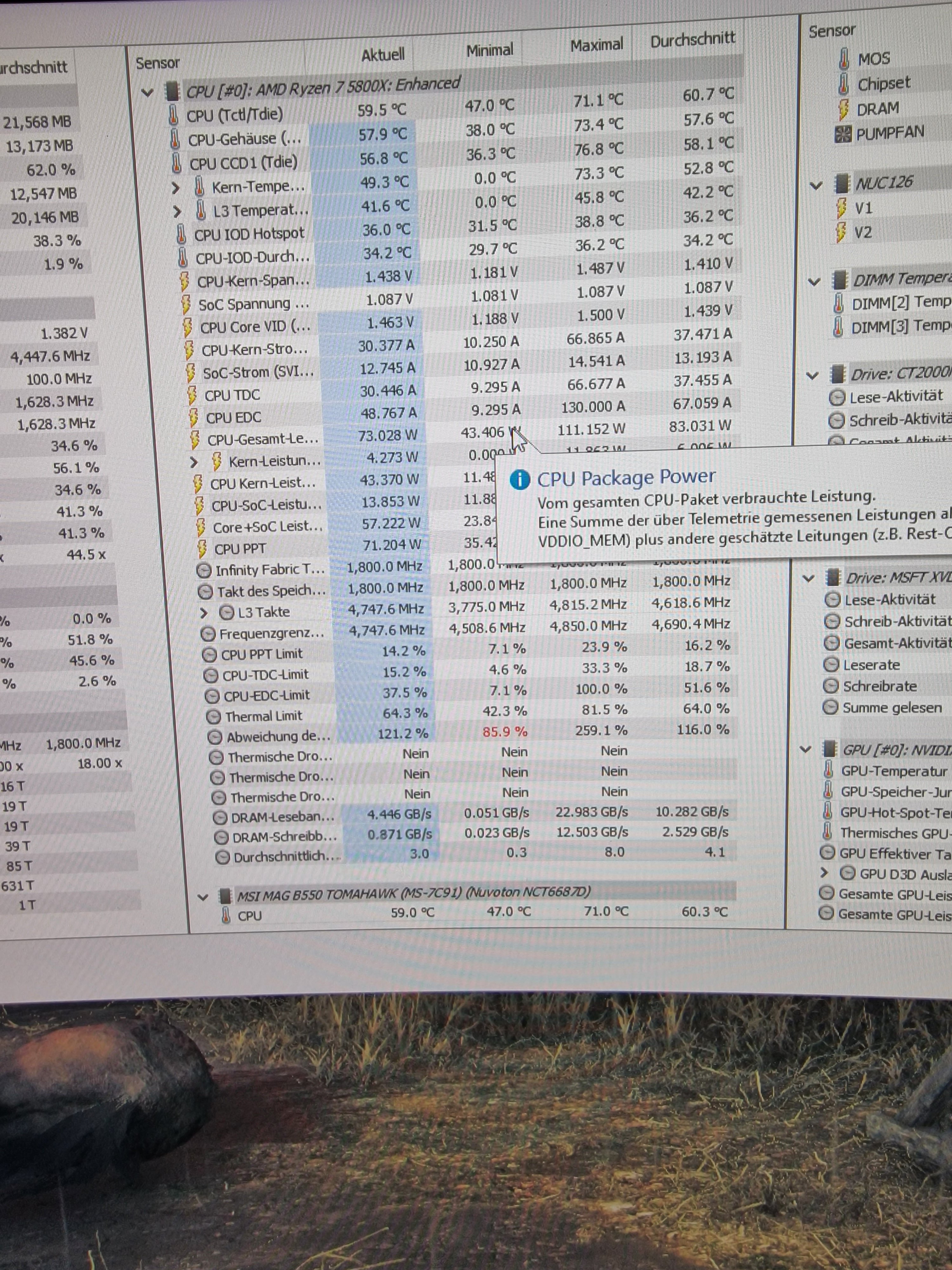Click the Maximal column header
The image size is (952, 1270).
click(596, 45)
